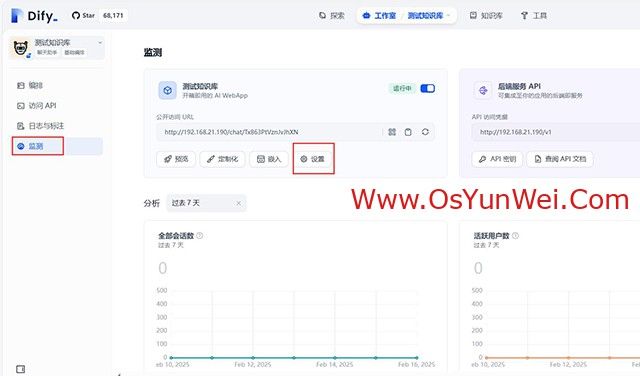Toggle the WebApp 运行中 switch off
The width and height of the screenshot is (640, 376).
click(427, 89)
